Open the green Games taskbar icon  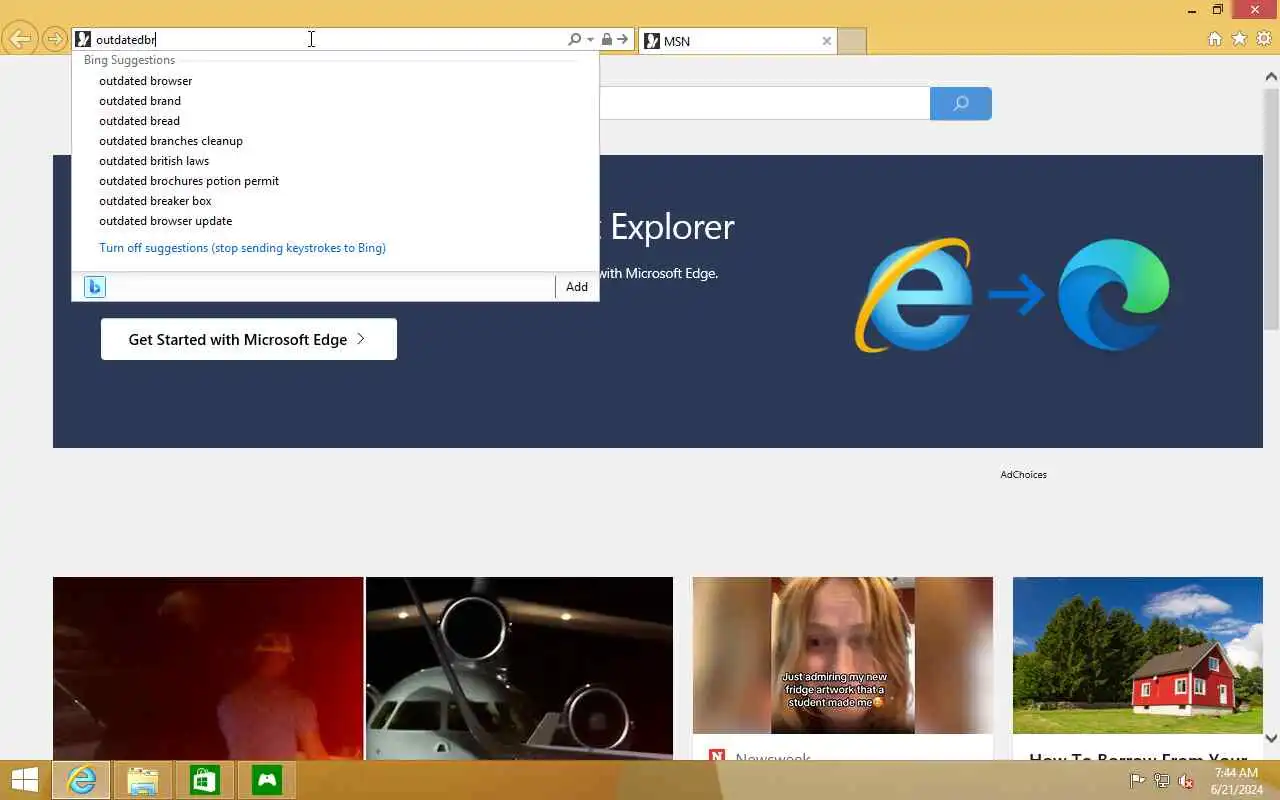pyautogui.click(x=267, y=780)
